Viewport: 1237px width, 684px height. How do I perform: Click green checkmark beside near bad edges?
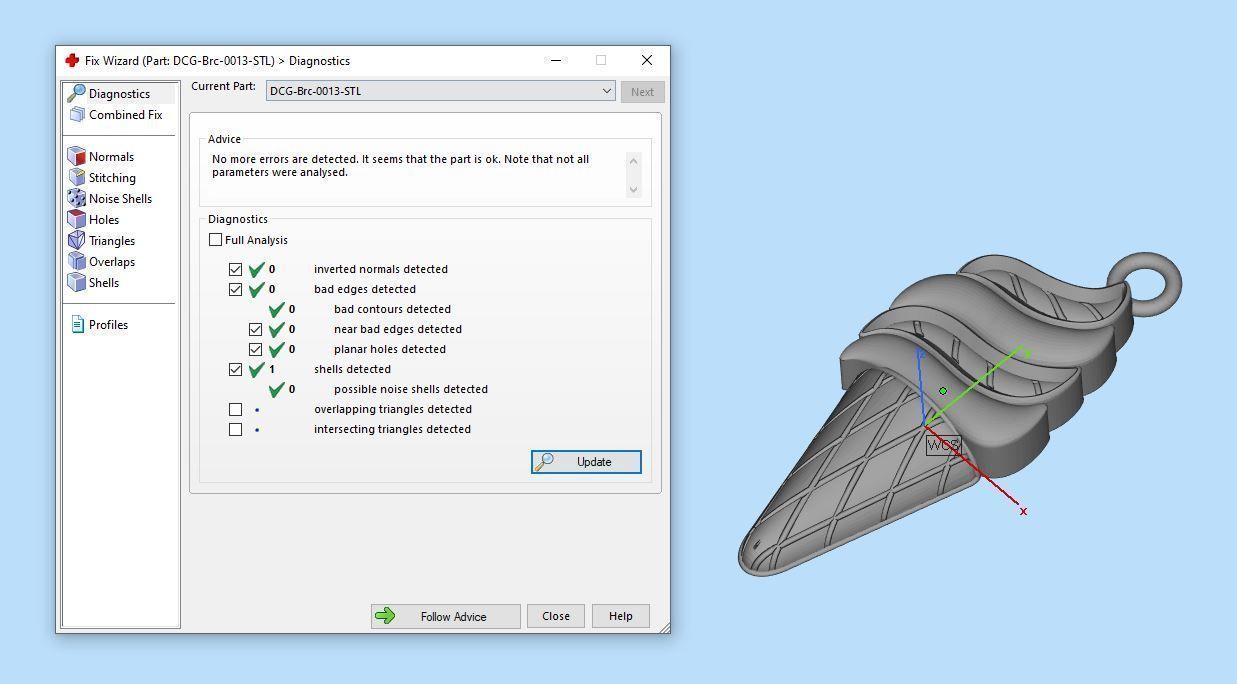click(x=276, y=329)
